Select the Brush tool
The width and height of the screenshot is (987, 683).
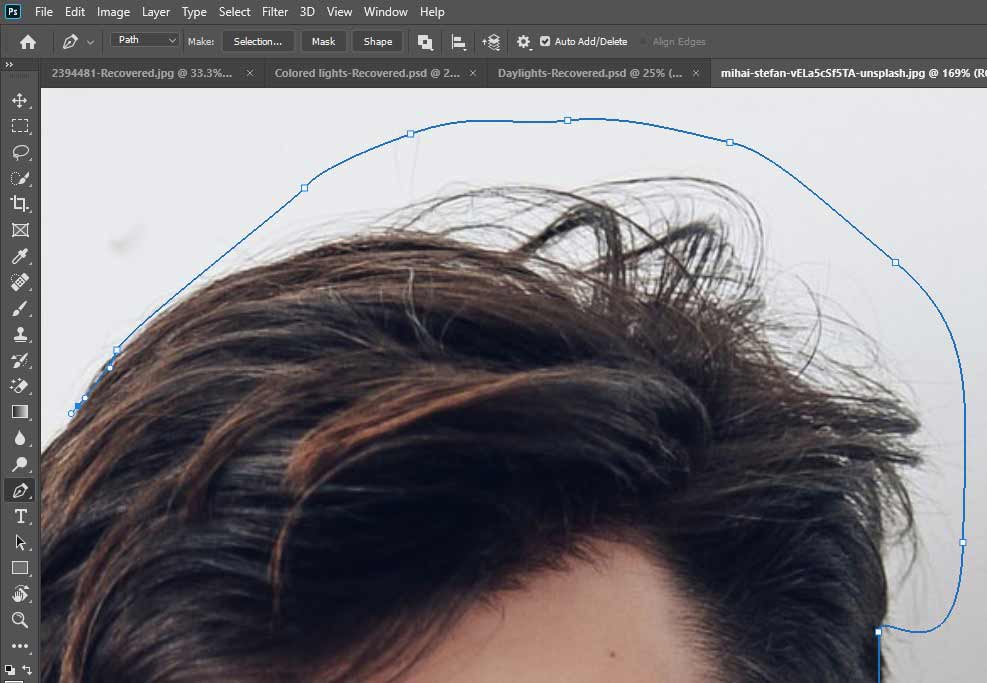coord(20,308)
